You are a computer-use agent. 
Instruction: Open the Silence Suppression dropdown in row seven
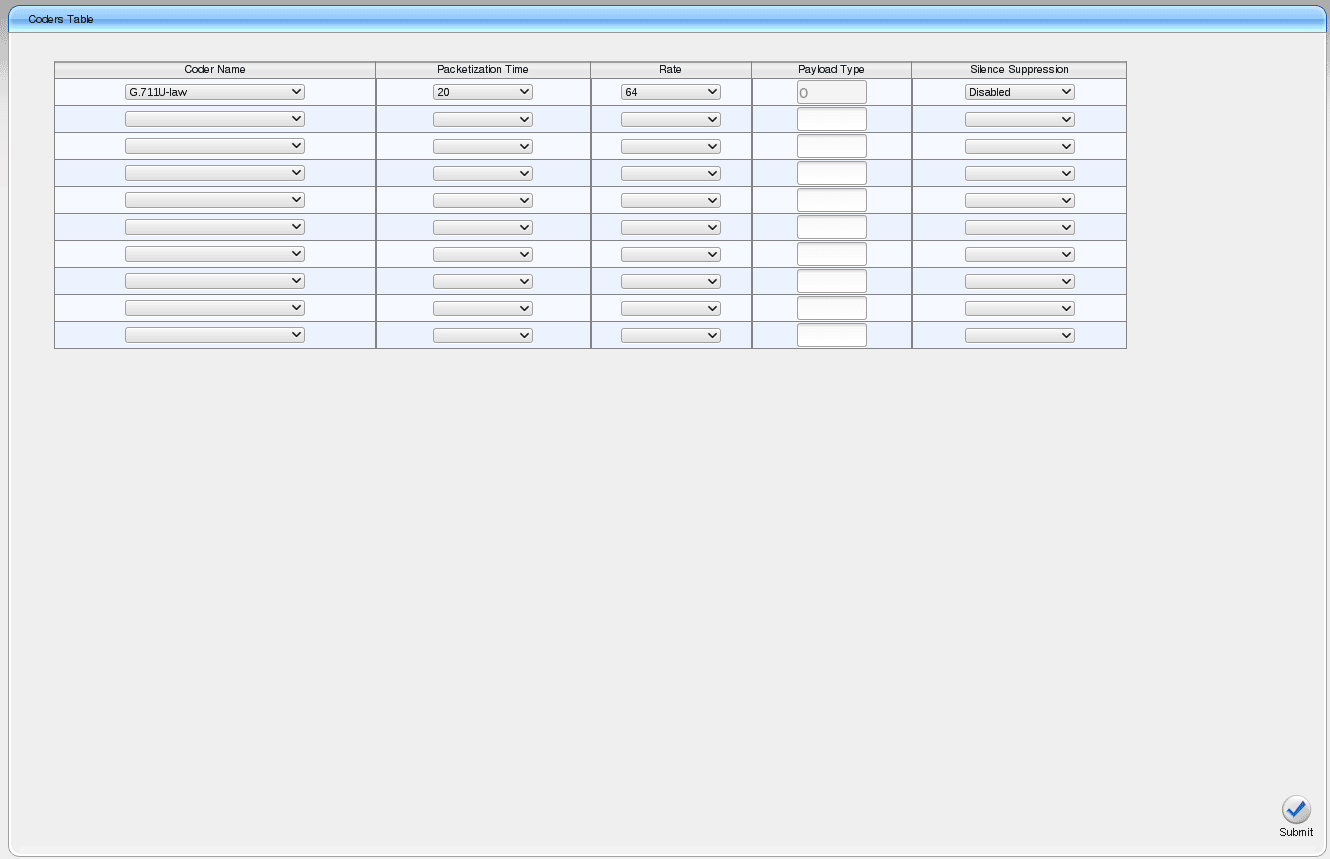tap(1020, 254)
